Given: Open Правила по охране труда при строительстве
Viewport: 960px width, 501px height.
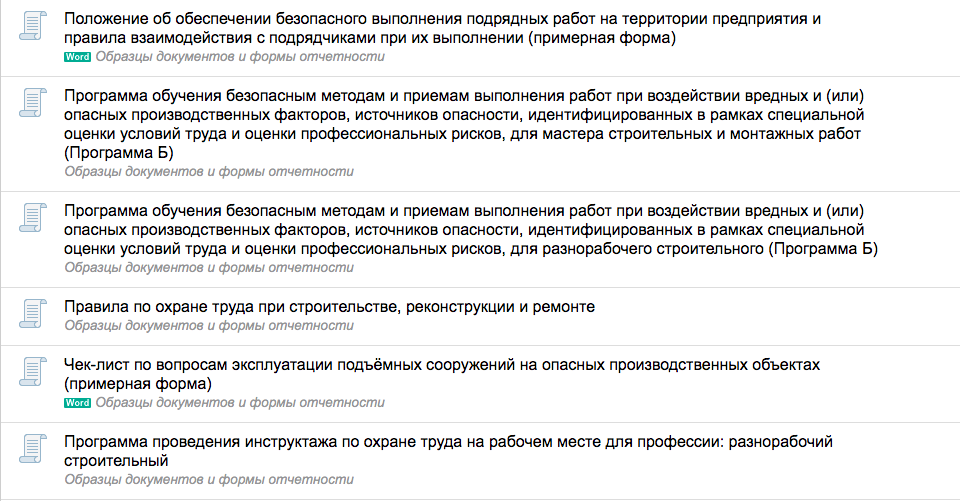Looking at the screenshot, I should pos(329,307).
